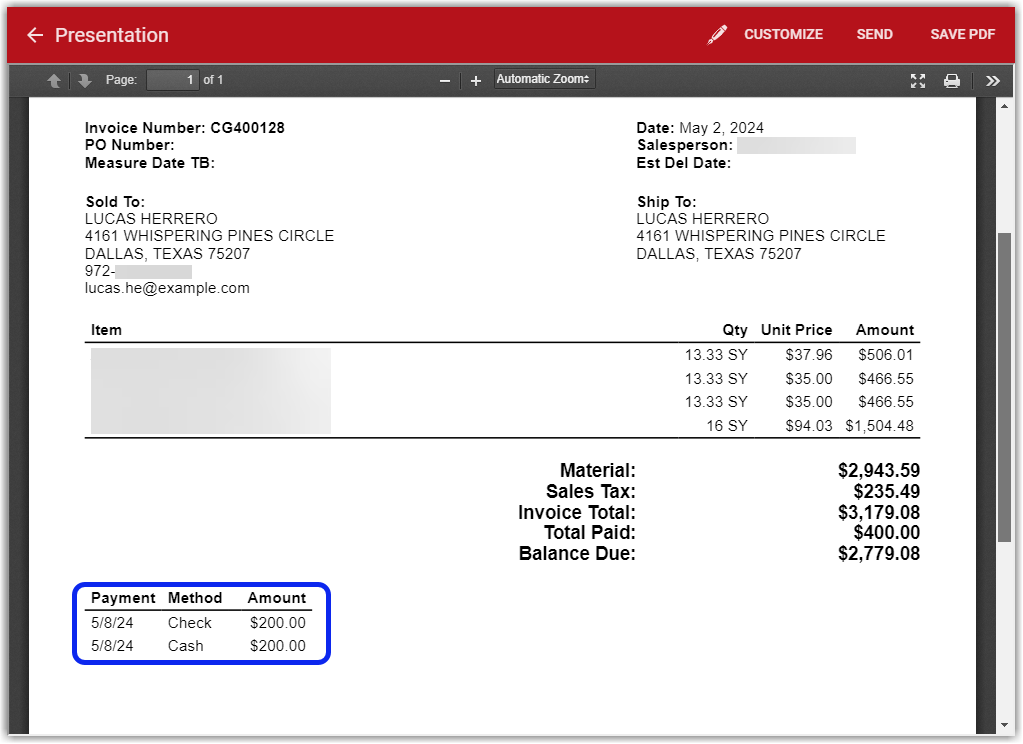Click the Presentation title text

click(112, 35)
